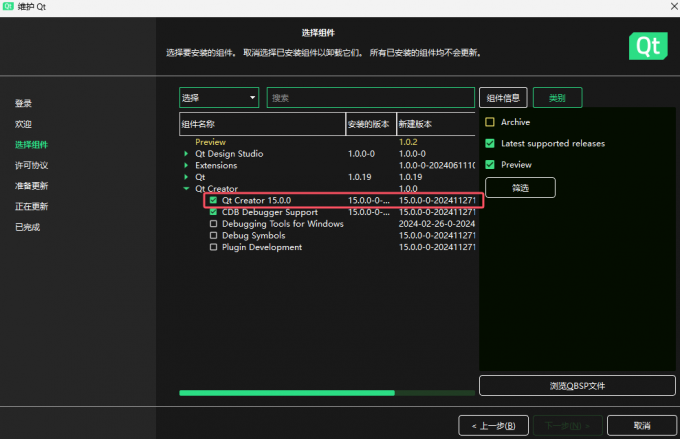
Task: Collapse the Qt Creator tree node
Action: coord(186,188)
